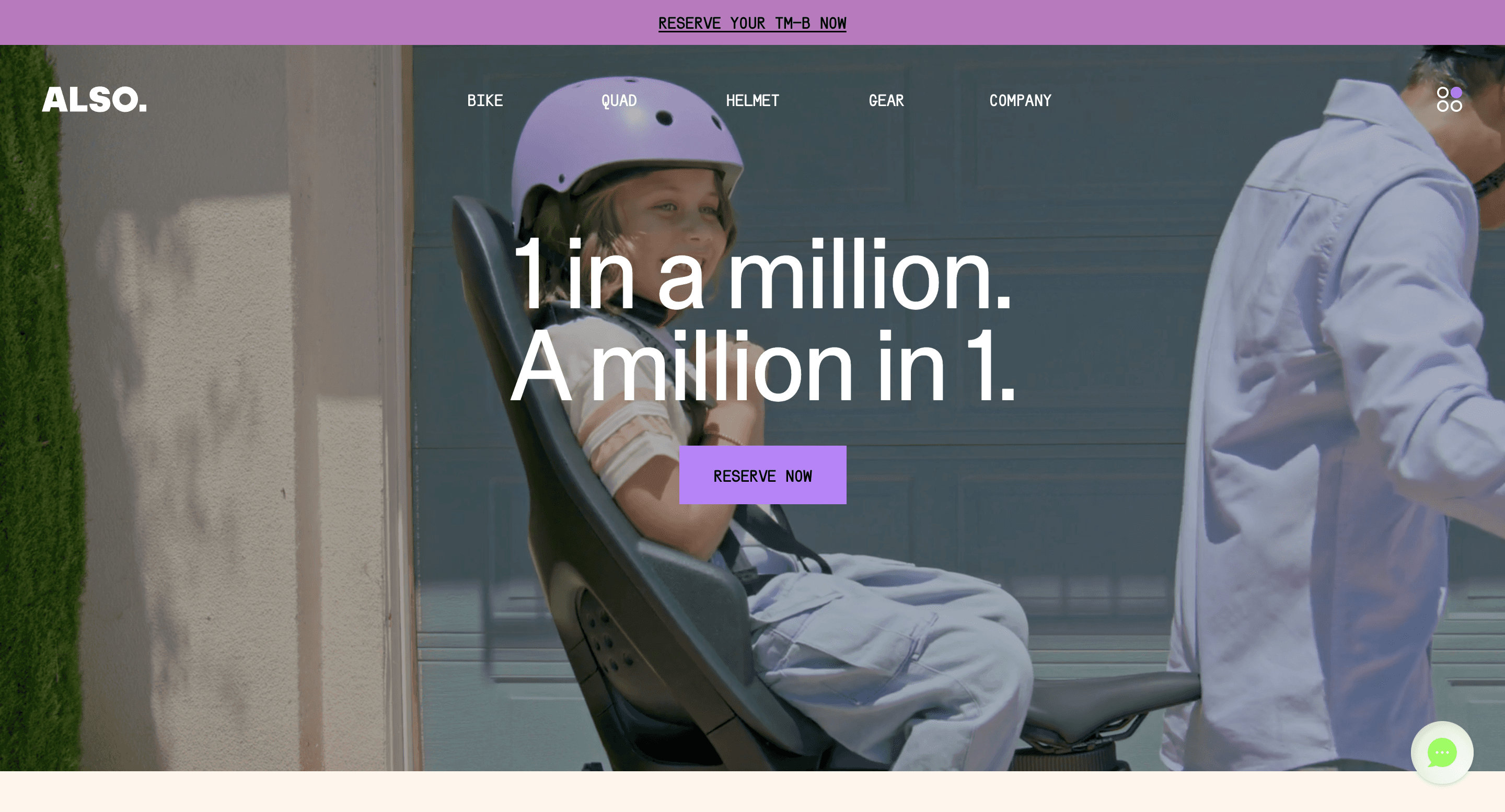Viewport: 1505px width, 812px height.
Task: Select HELMET in the top navigation
Action: click(x=752, y=100)
